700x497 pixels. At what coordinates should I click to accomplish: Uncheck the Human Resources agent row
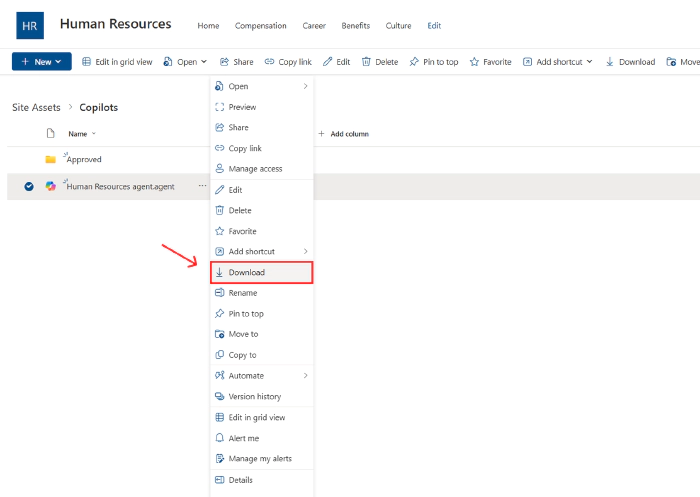pos(29,186)
